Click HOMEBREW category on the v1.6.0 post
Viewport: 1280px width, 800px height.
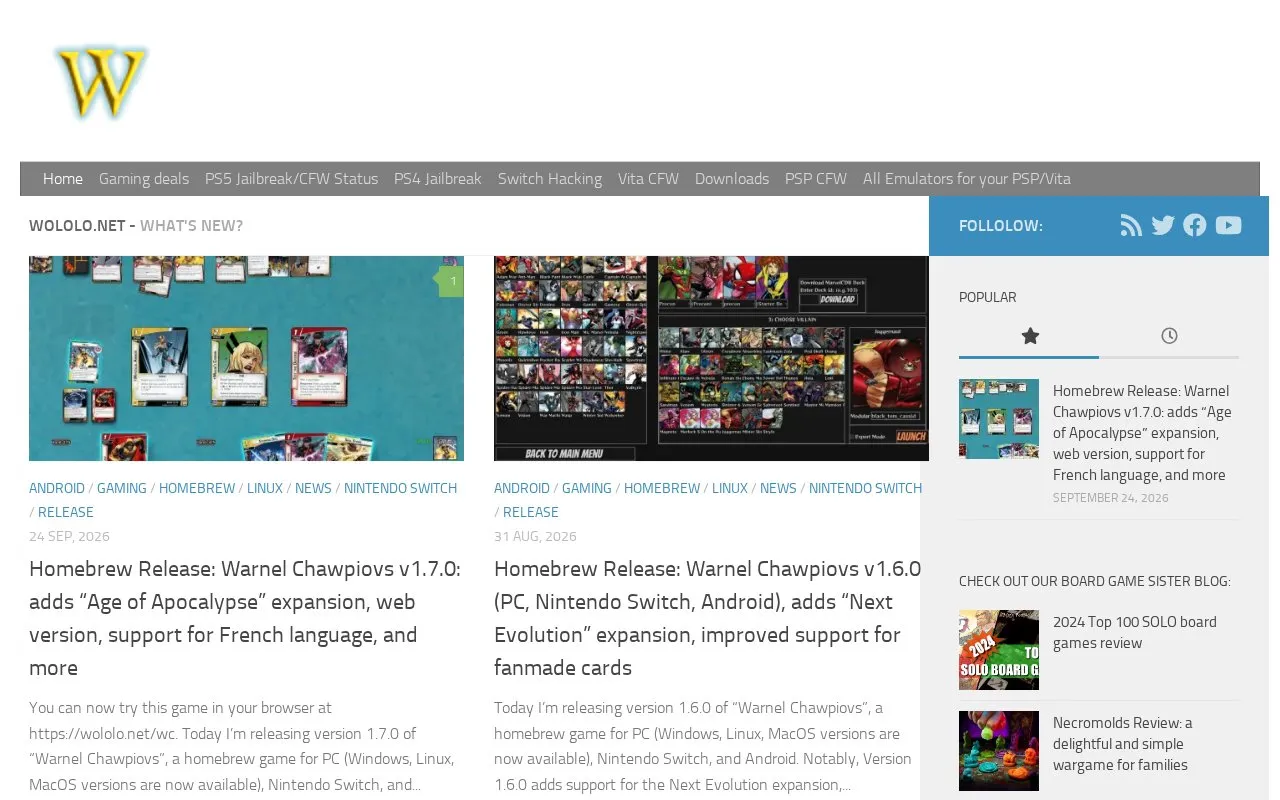click(662, 488)
